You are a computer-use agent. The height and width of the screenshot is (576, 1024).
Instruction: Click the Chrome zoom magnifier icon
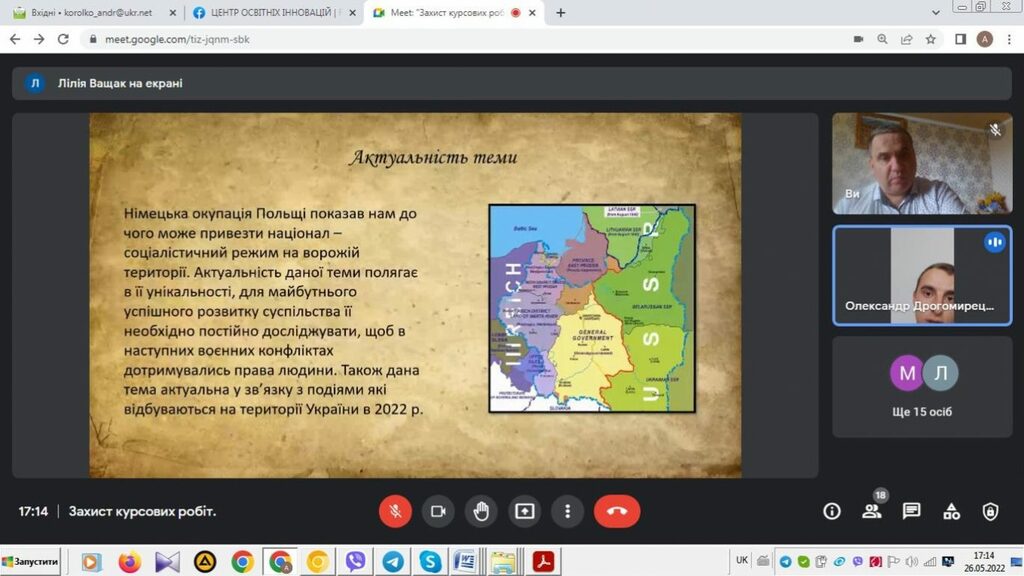882,39
